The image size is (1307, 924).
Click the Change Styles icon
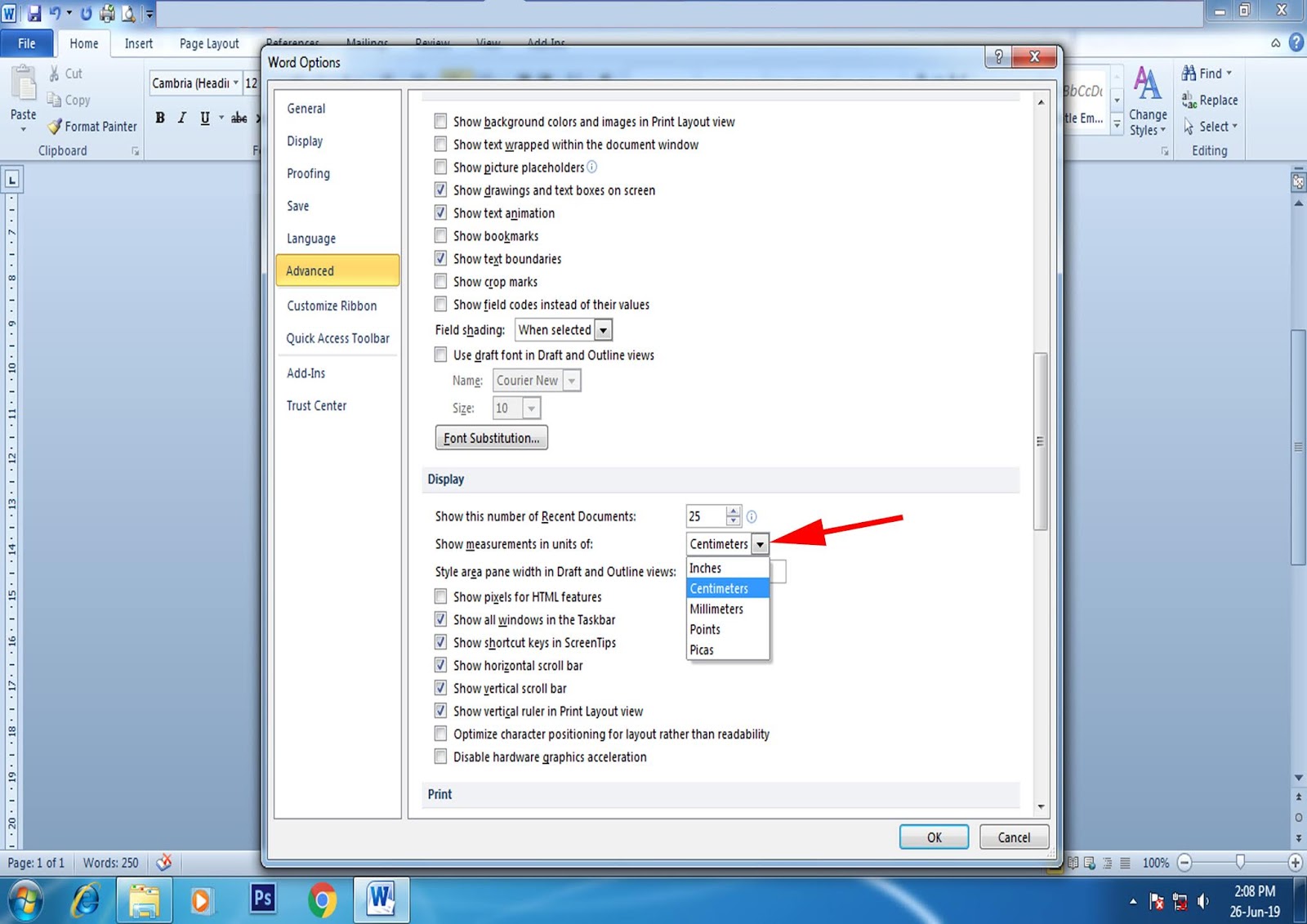coord(1147,83)
